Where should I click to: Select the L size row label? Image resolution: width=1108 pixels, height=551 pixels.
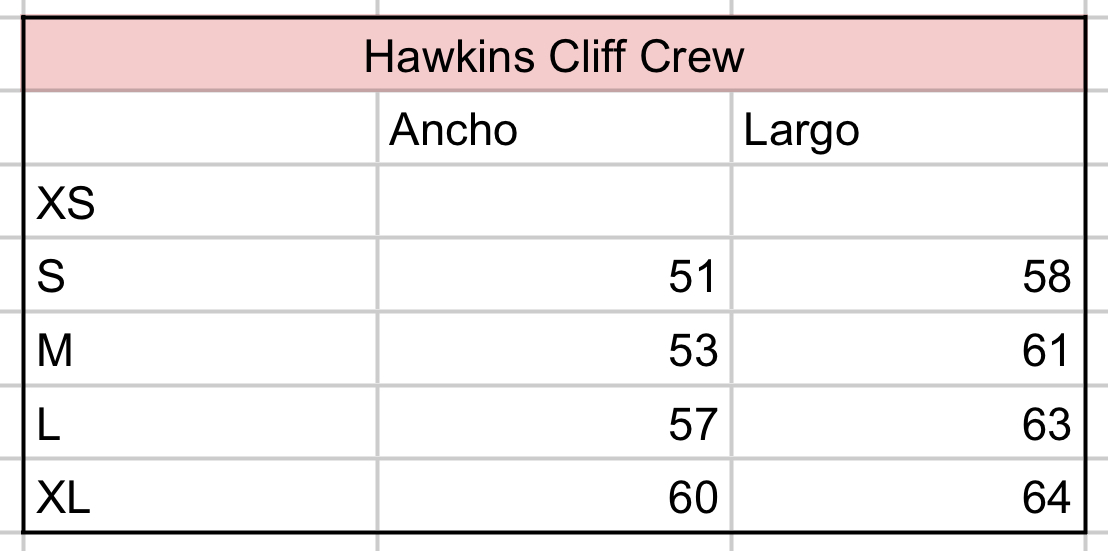200,424
